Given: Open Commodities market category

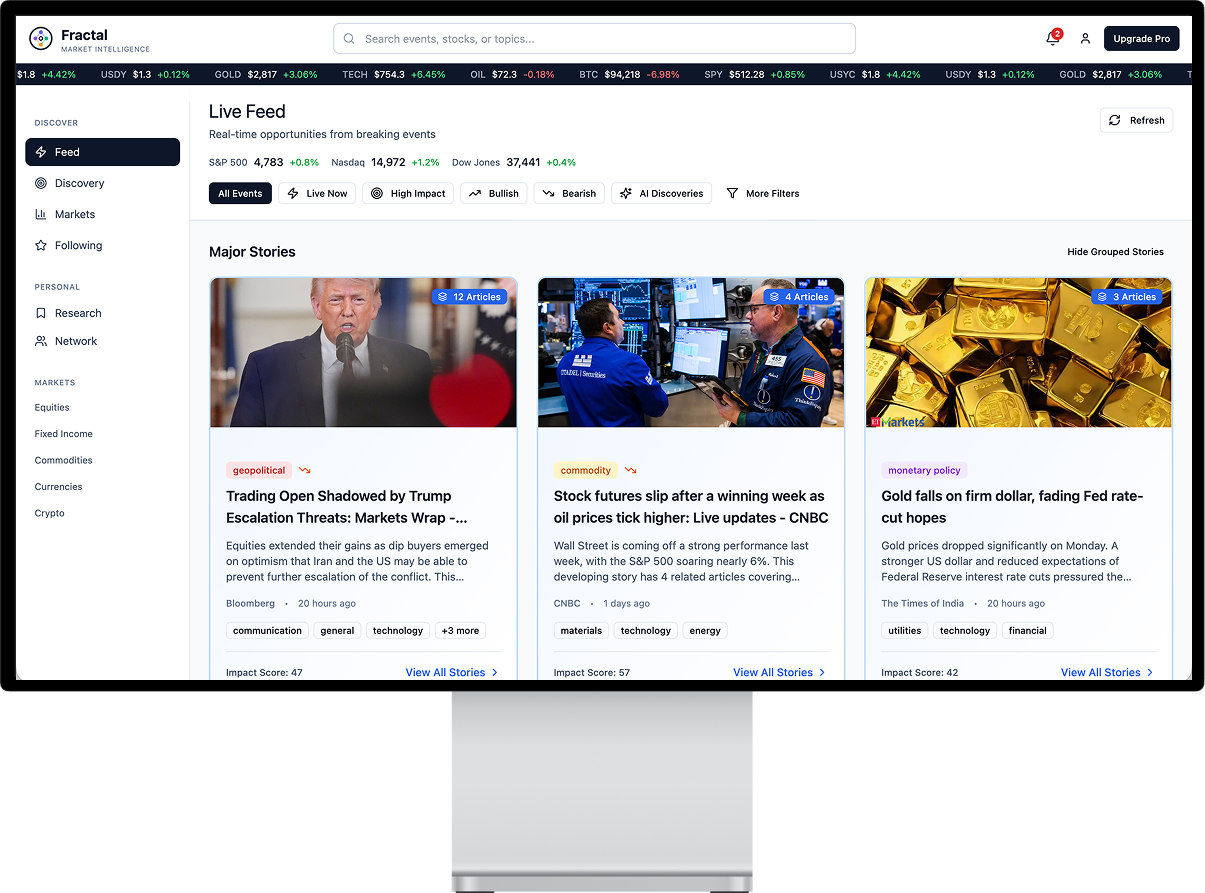Looking at the screenshot, I should 63,460.
